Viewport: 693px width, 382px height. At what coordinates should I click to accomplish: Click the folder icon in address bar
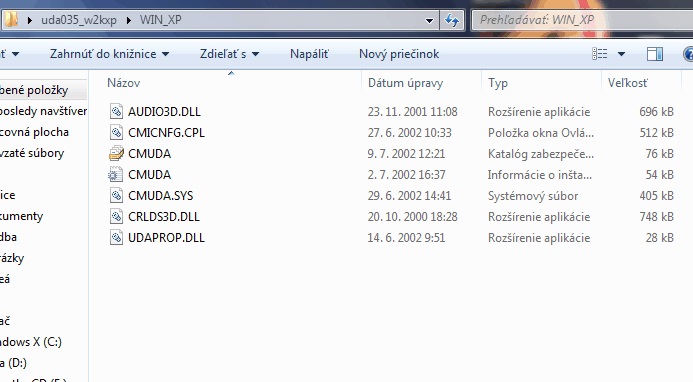point(11,20)
